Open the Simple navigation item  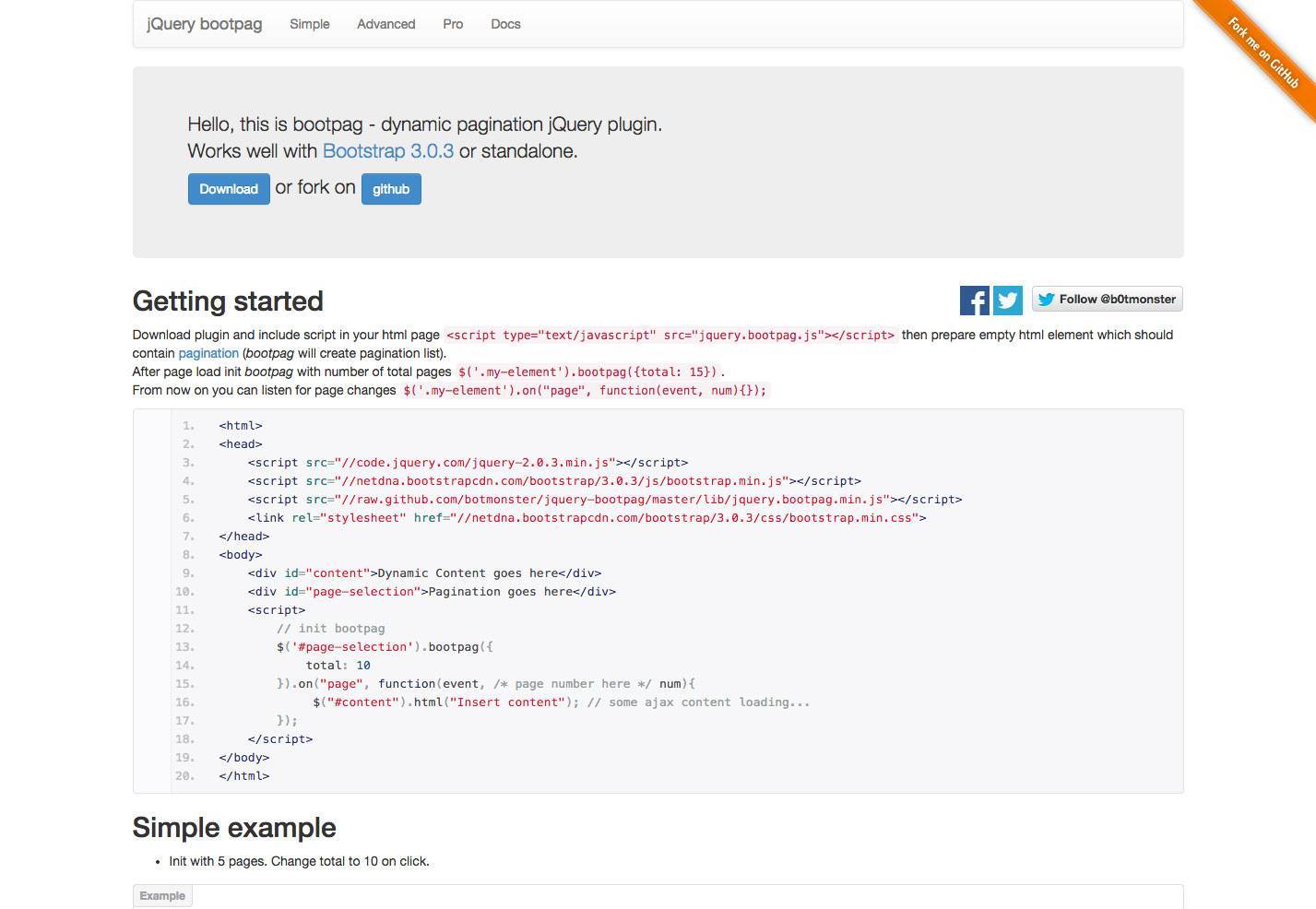(310, 24)
